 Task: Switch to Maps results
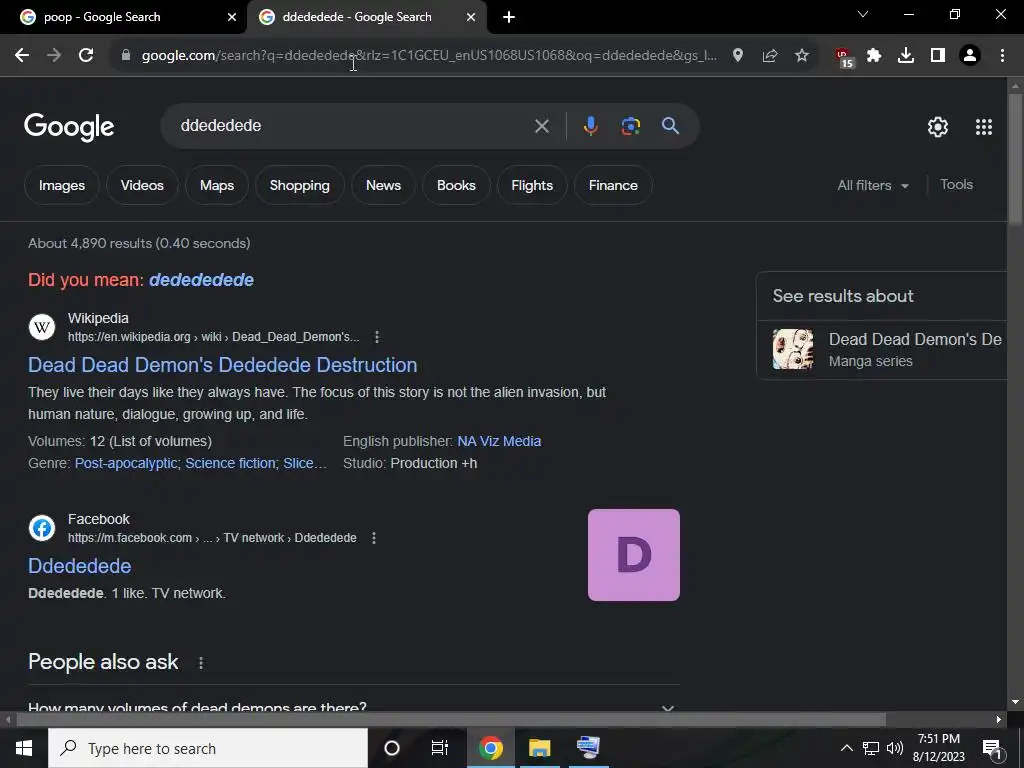pyautogui.click(x=217, y=185)
